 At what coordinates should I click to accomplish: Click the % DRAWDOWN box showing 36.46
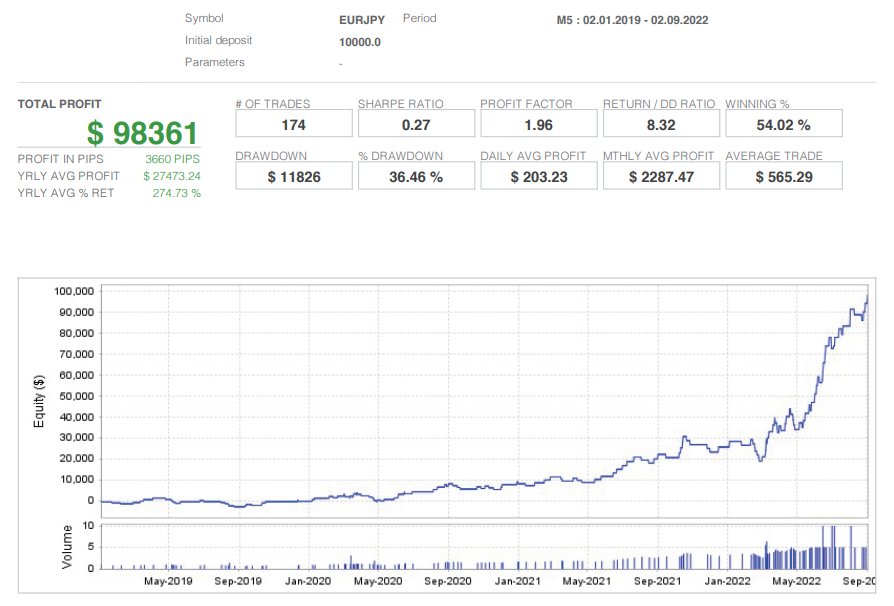[416, 175]
